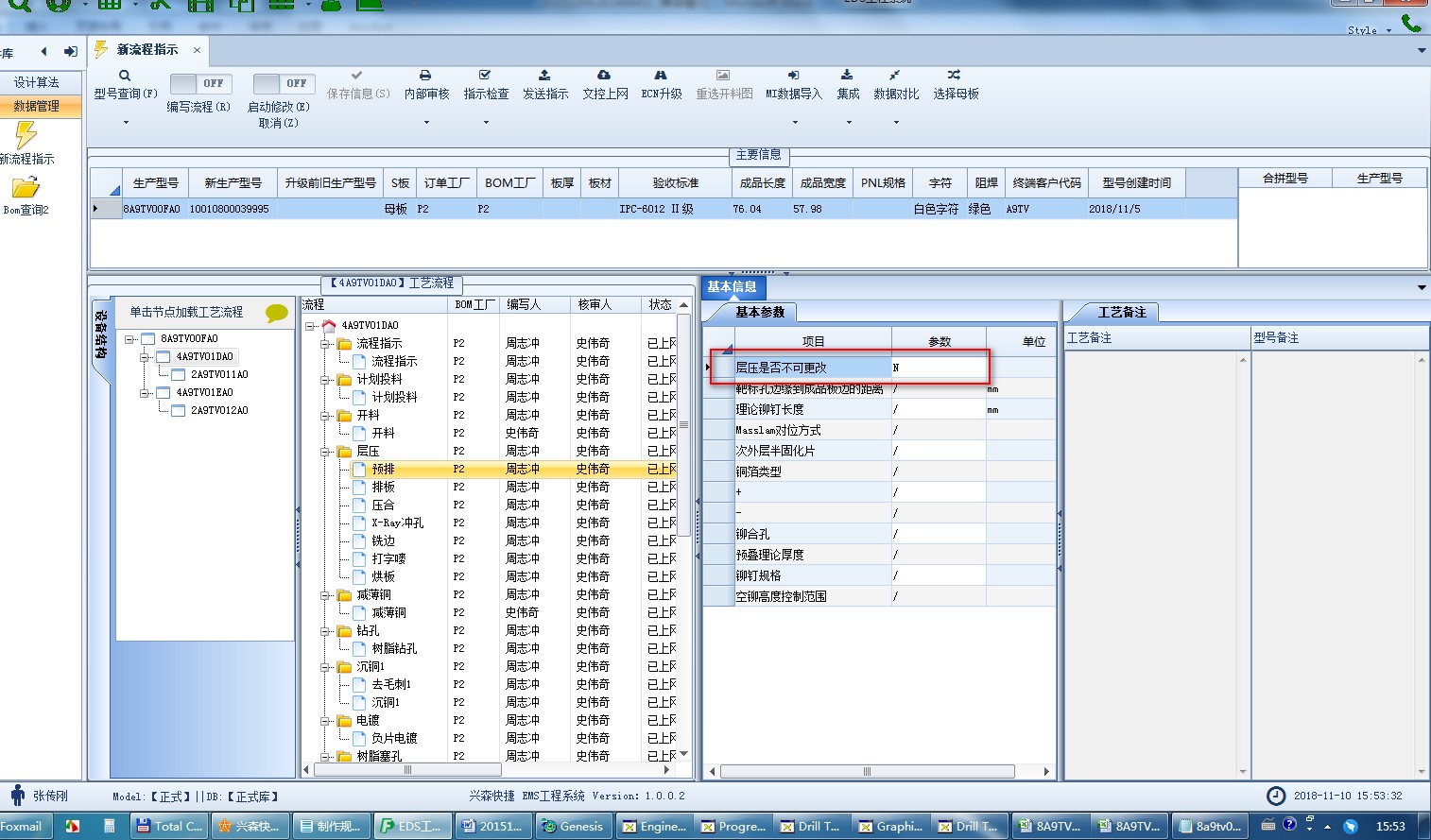Click the parameters panel horizontal scrollbar
This screenshot has width=1431, height=840.
(x=867, y=772)
